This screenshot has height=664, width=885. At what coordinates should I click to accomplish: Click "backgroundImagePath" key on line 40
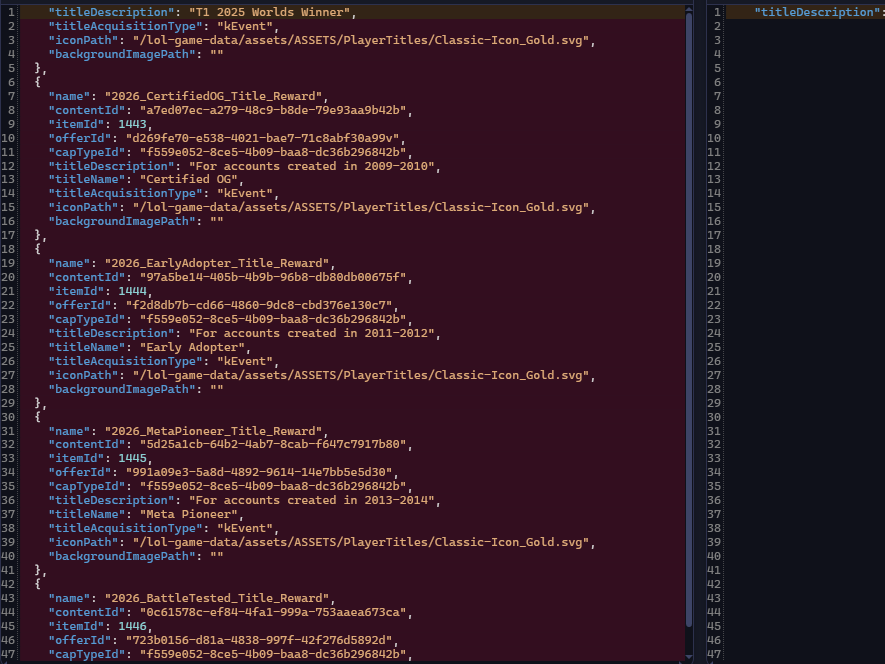pyautogui.click(x=122, y=556)
